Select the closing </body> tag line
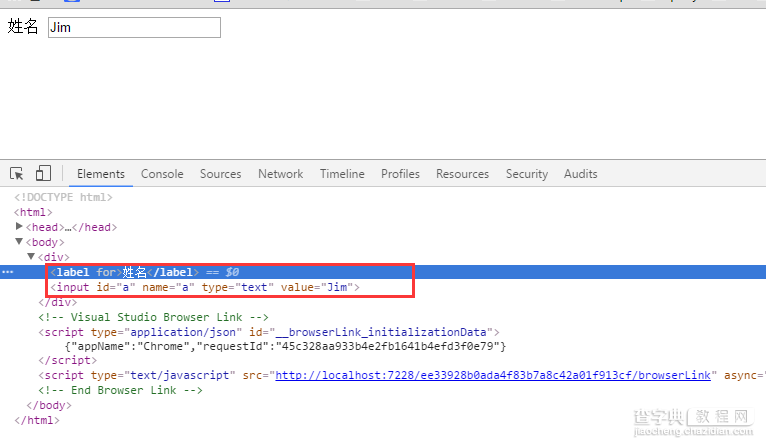 49,405
